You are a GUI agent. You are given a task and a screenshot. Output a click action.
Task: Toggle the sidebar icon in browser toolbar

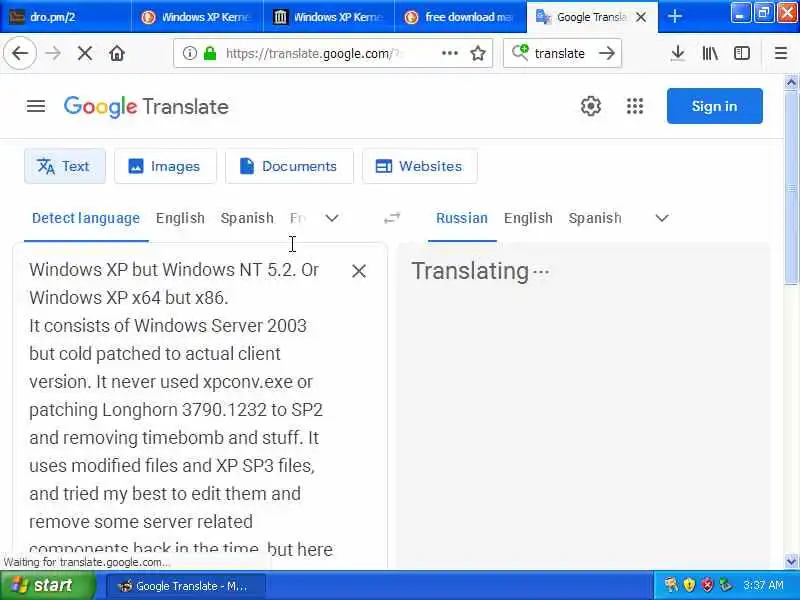742,53
